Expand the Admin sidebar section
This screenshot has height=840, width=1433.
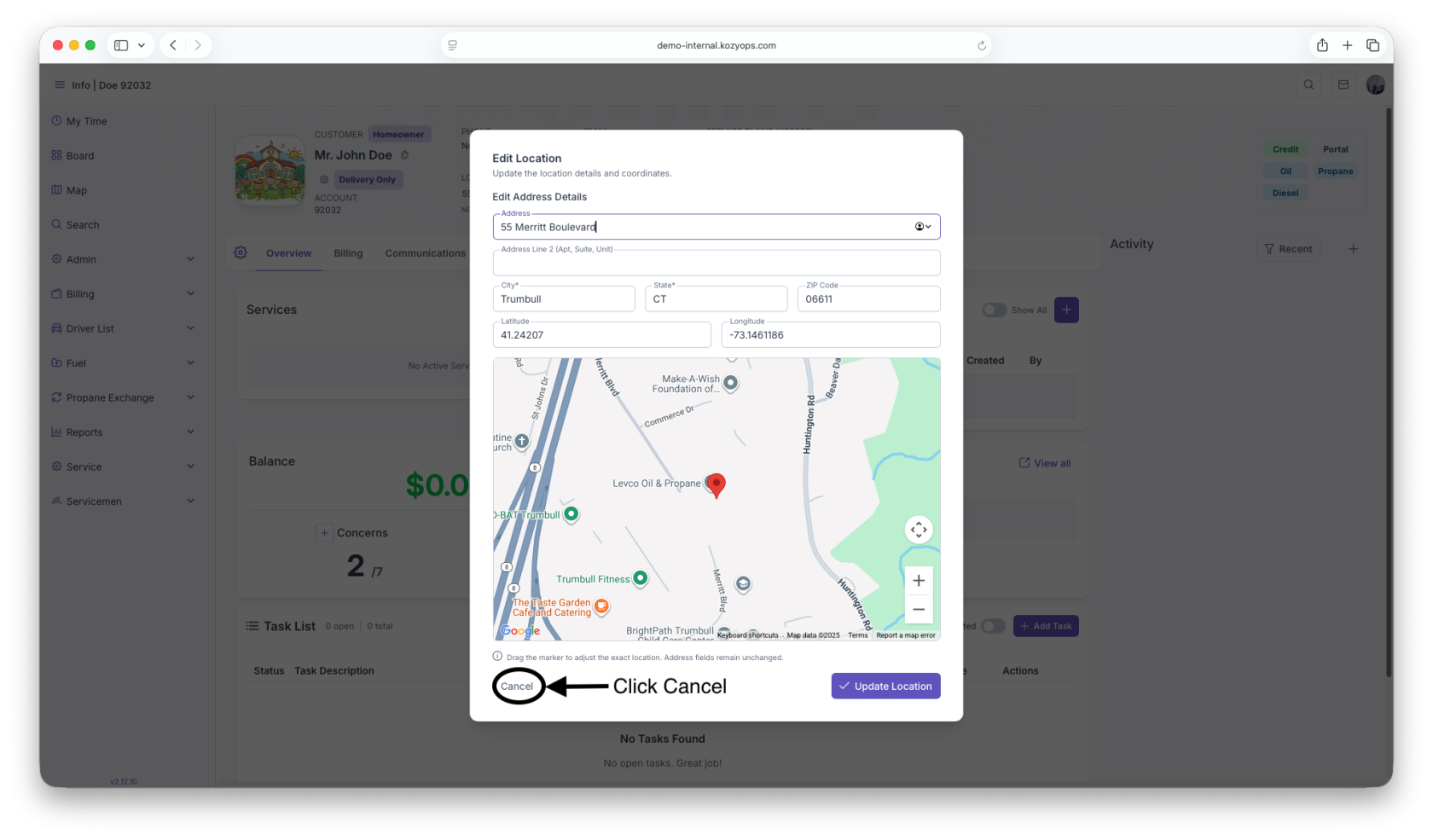click(x=123, y=259)
